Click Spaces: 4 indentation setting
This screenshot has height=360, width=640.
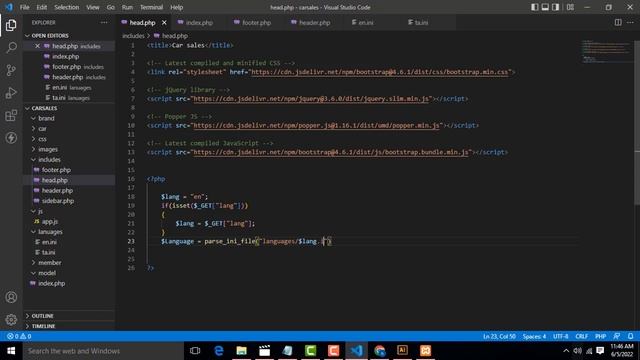(534, 336)
